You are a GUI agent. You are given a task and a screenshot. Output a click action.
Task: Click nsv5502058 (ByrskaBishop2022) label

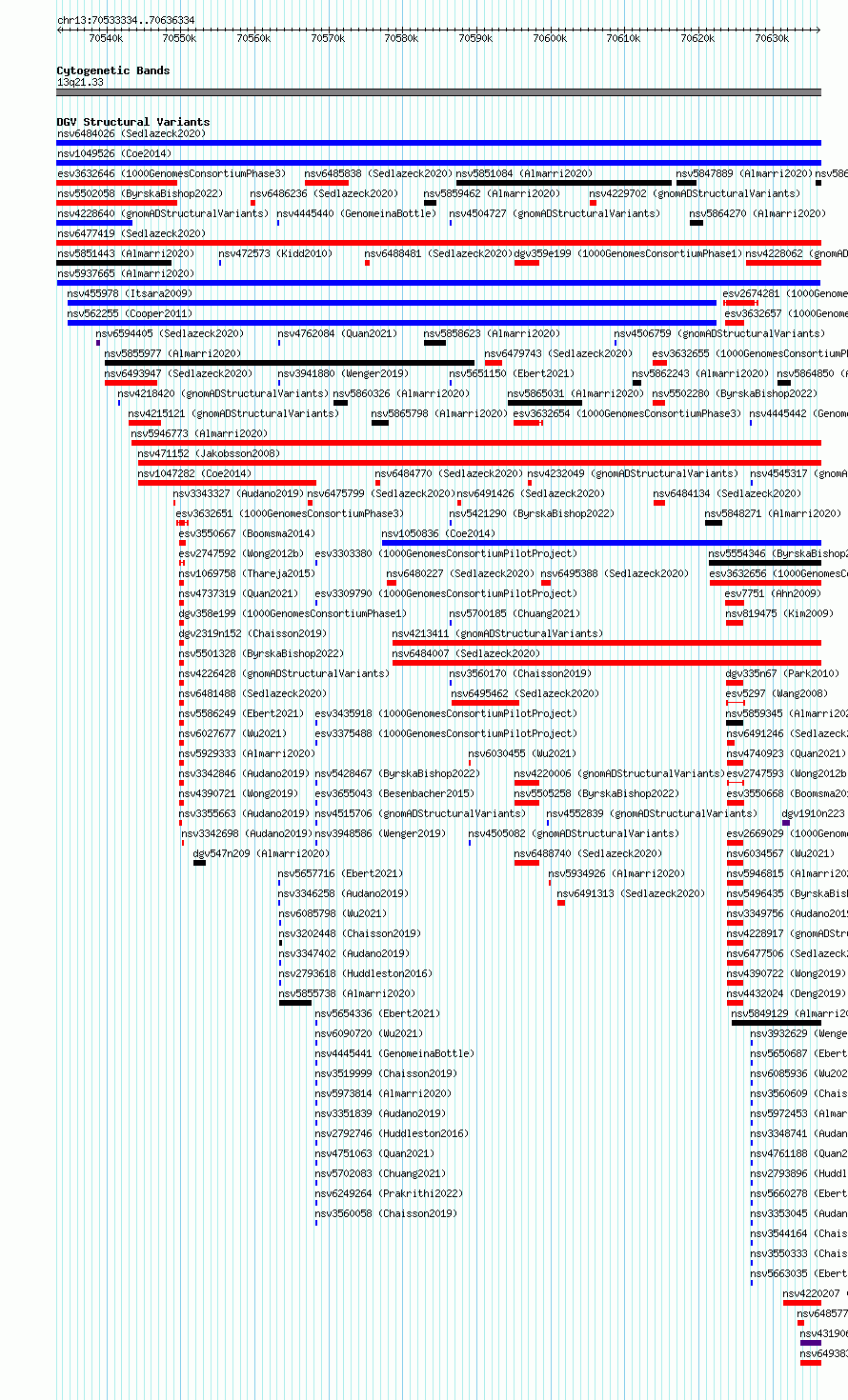pos(139,193)
